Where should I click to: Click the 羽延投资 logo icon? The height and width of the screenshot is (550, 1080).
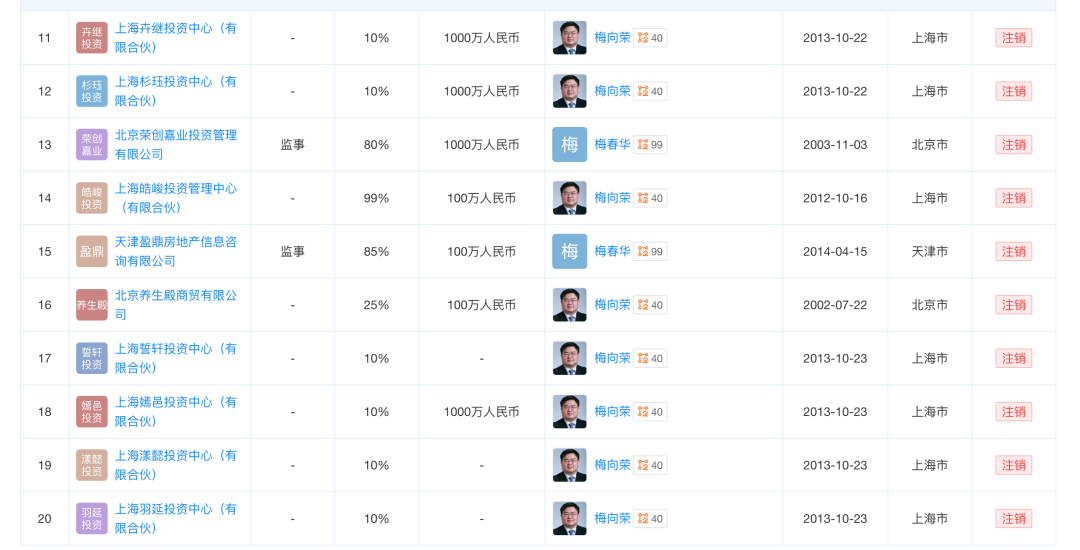(x=92, y=518)
